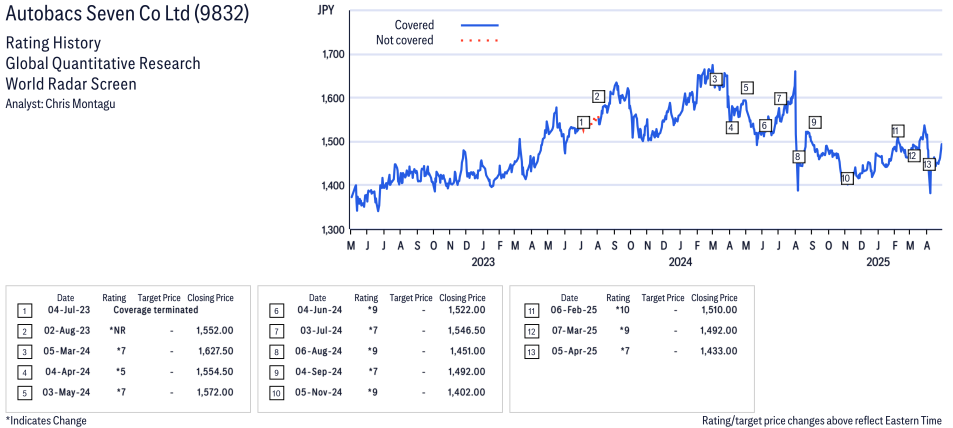Click the *NR rating cell
Image resolution: width=953 pixels, height=428 pixels.
(118, 331)
